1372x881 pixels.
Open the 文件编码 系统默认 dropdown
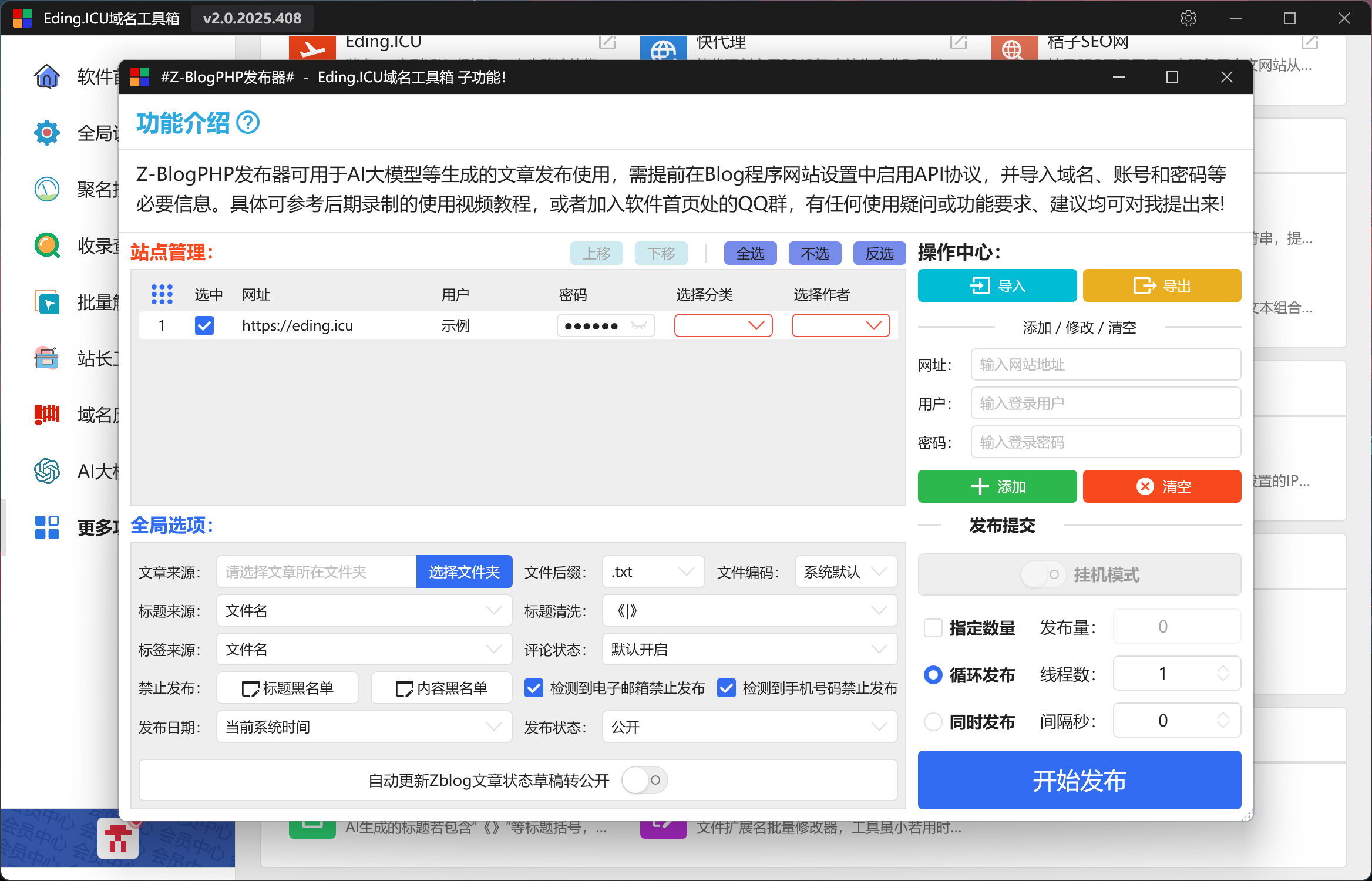pos(846,571)
